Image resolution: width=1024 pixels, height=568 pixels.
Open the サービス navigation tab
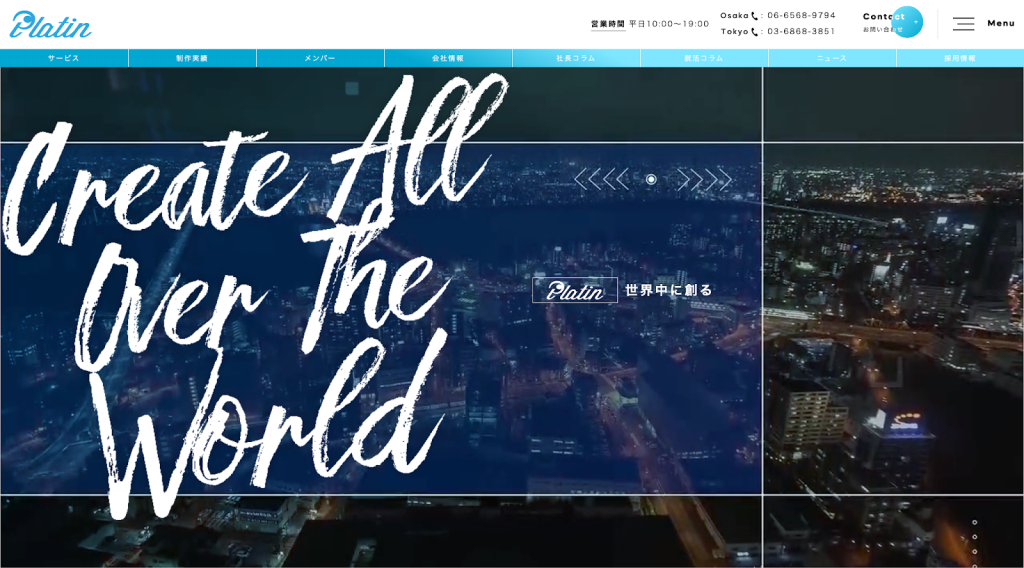64,58
